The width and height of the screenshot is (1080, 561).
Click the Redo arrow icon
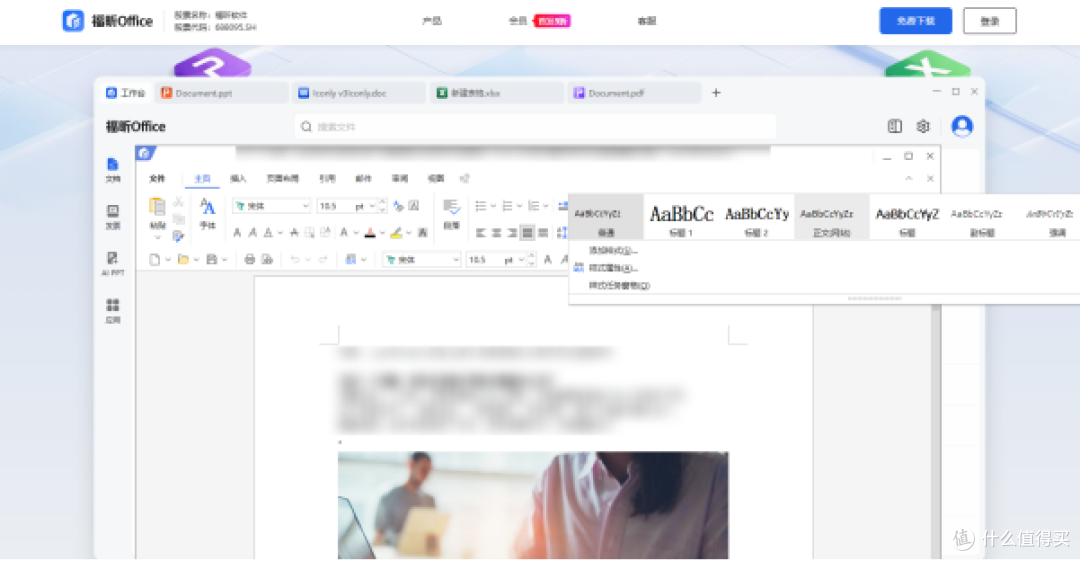pyautogui.click(x=322, y=259)
